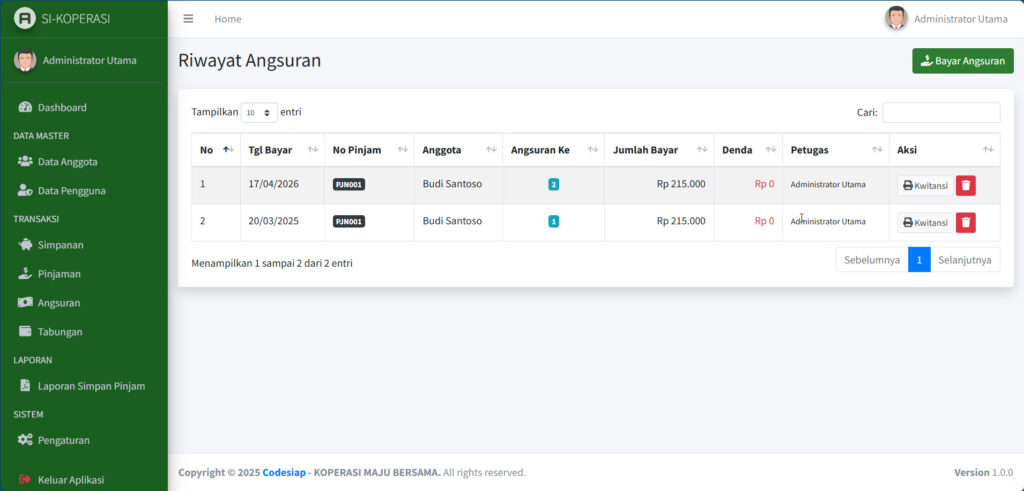
Task: Open Pengaturan settings page
Action: pyautogui.click(x=63, y=439)
